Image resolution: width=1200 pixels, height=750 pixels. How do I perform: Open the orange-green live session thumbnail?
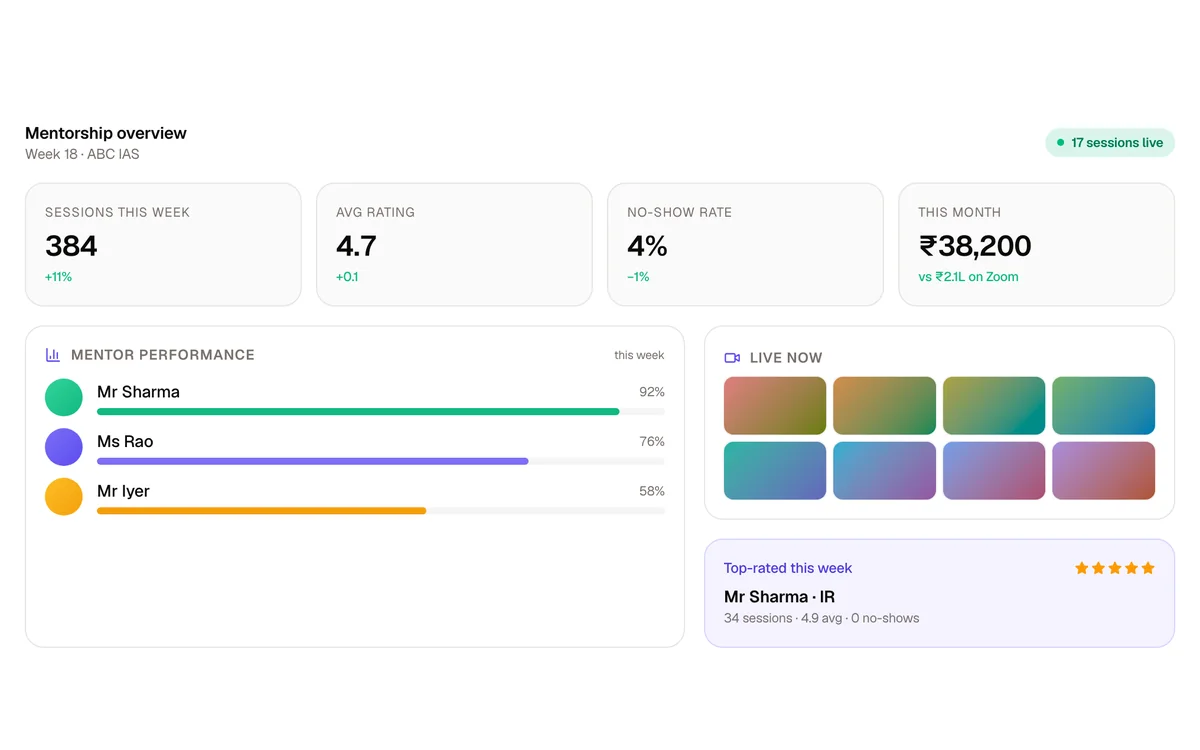coord(885,405)
